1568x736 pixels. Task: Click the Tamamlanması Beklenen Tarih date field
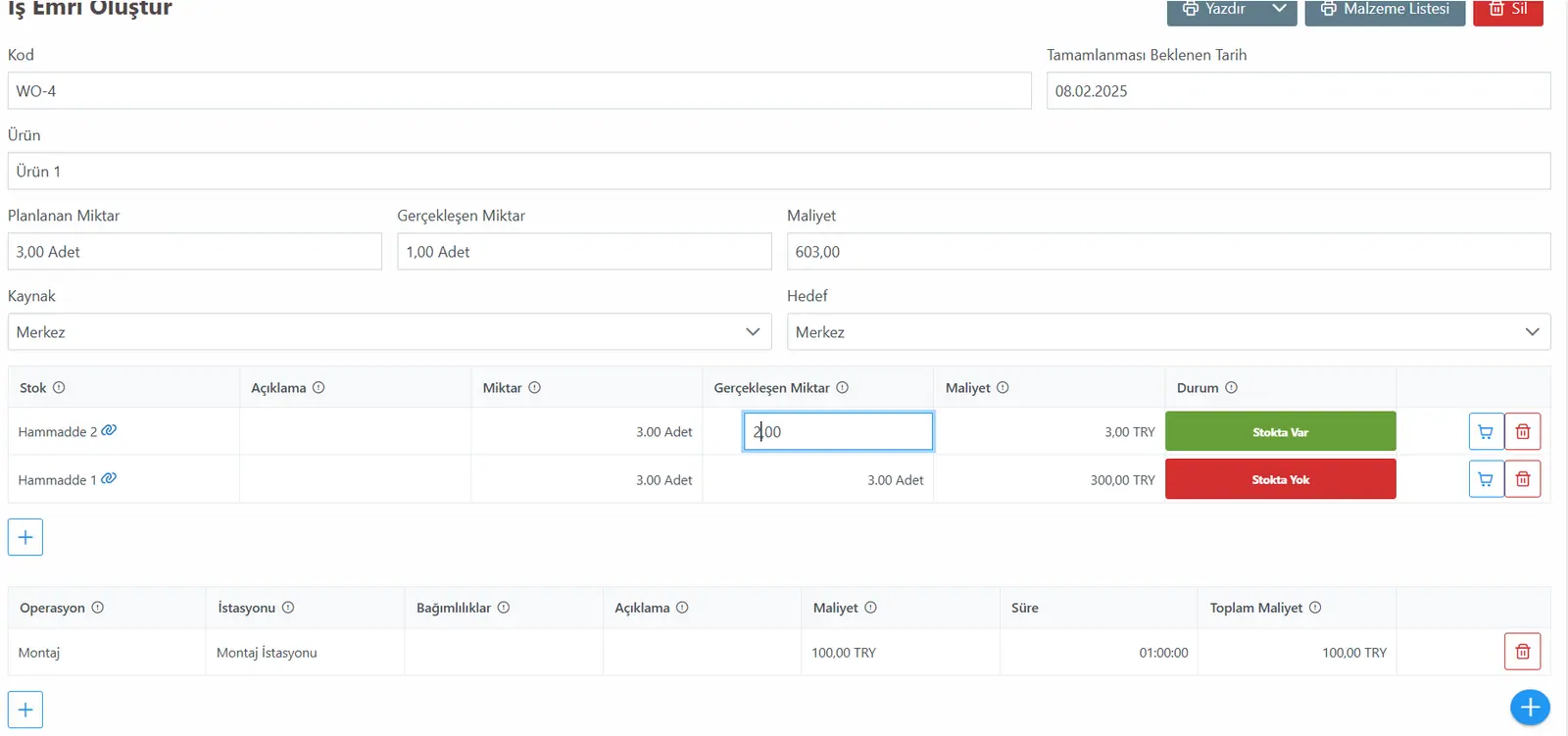pyautogui.click(x=1298, y=91)
